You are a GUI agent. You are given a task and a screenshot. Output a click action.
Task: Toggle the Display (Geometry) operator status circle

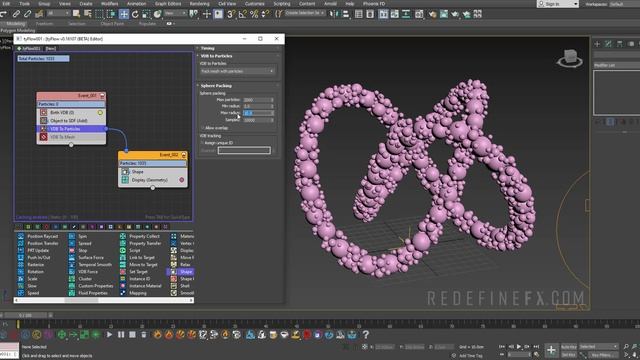(182, 180)
